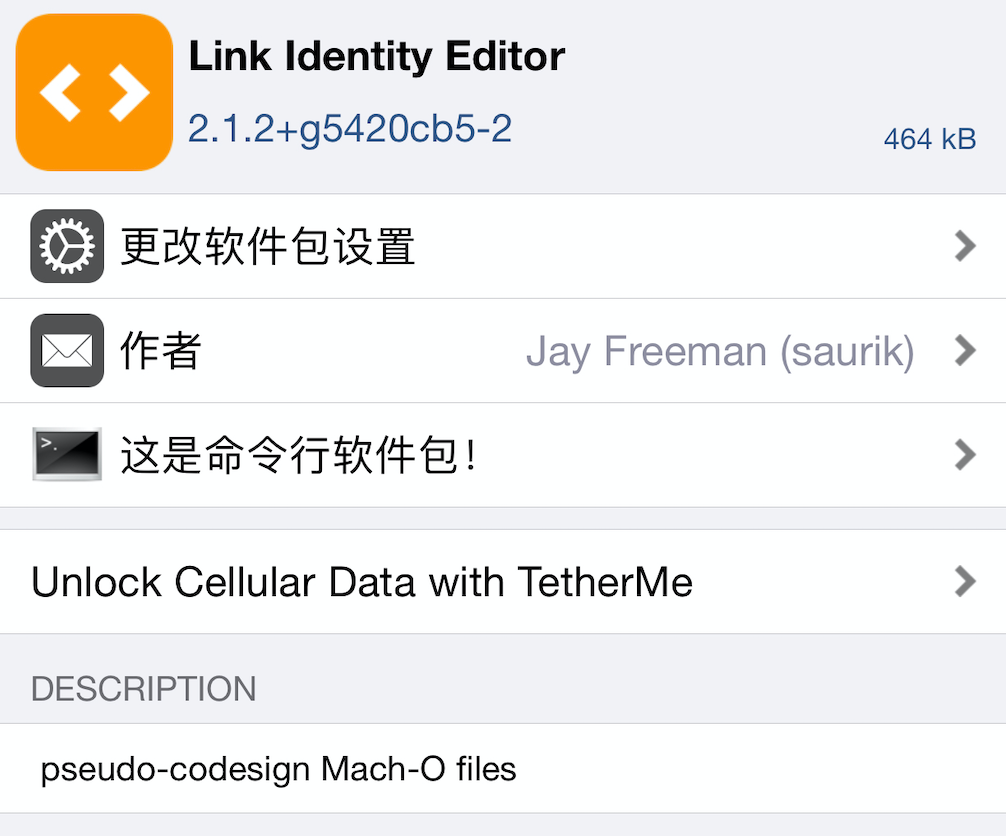
Task: Tap the gear icon for package settings
Action: [x=67, y=246]
